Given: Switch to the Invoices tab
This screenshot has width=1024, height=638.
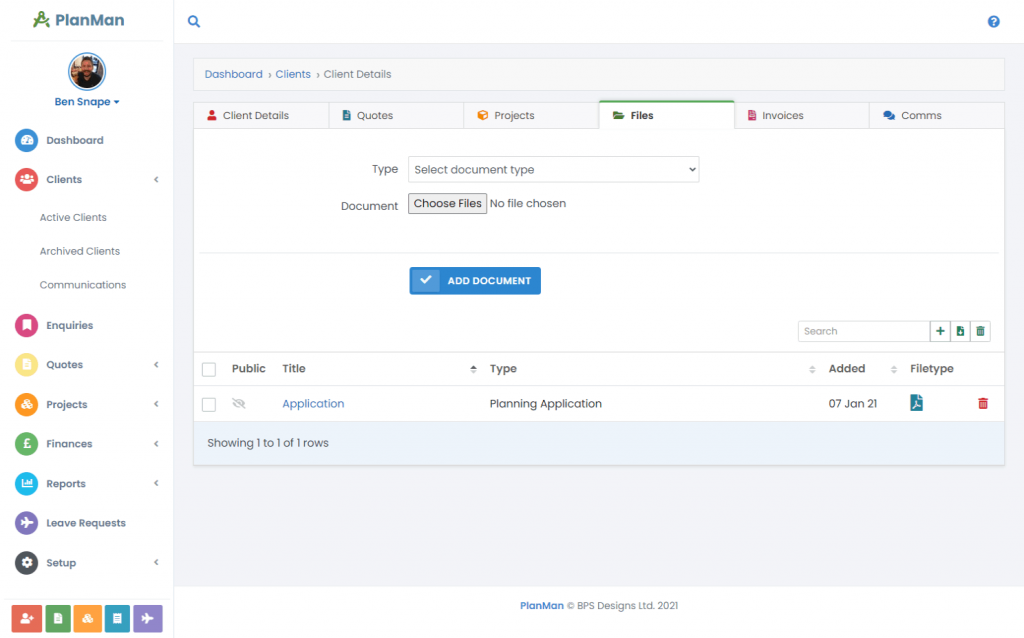Looking at the screenshot, I should tap(802, 116).
